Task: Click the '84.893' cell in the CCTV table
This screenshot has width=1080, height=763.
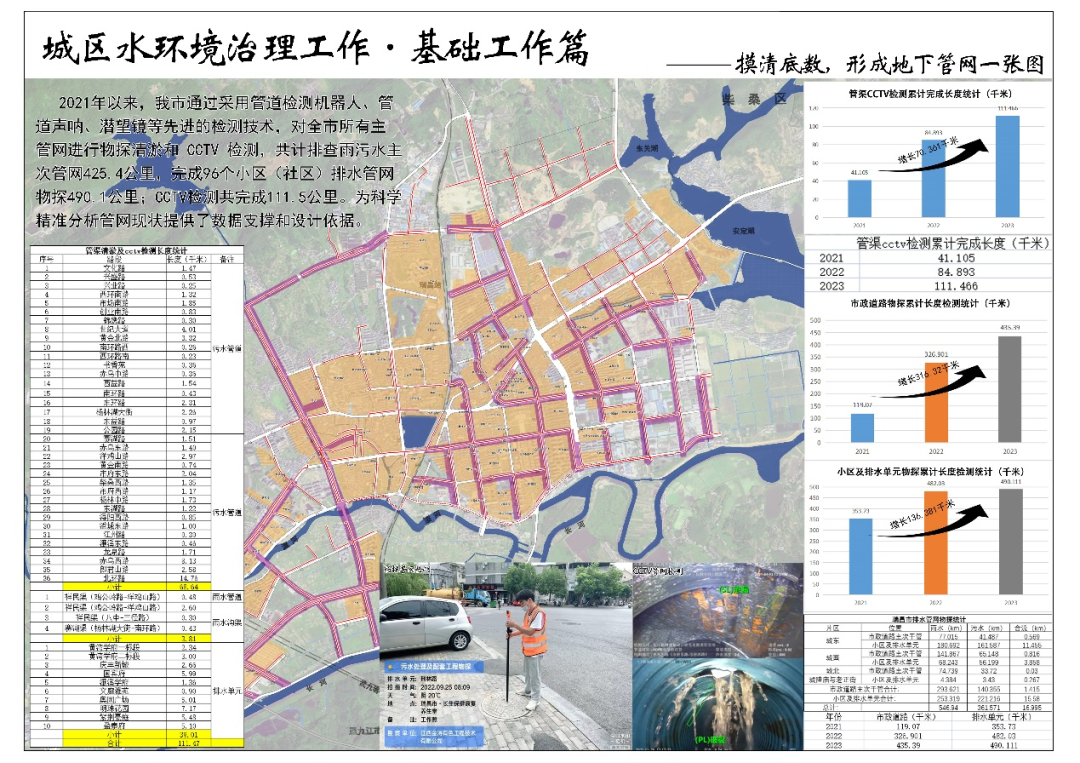Action: 956,272
